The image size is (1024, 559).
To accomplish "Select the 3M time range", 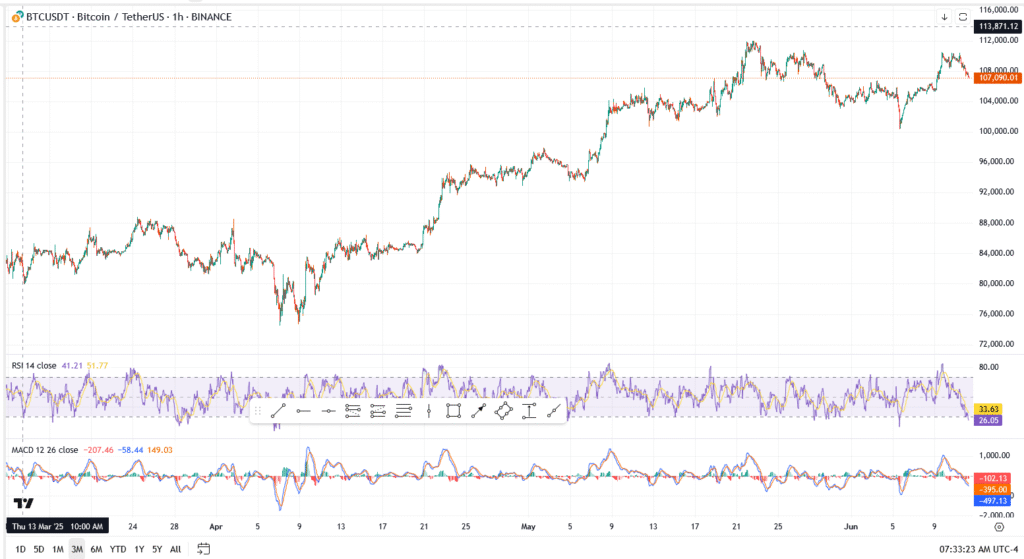I will click(x=77, y=548).
